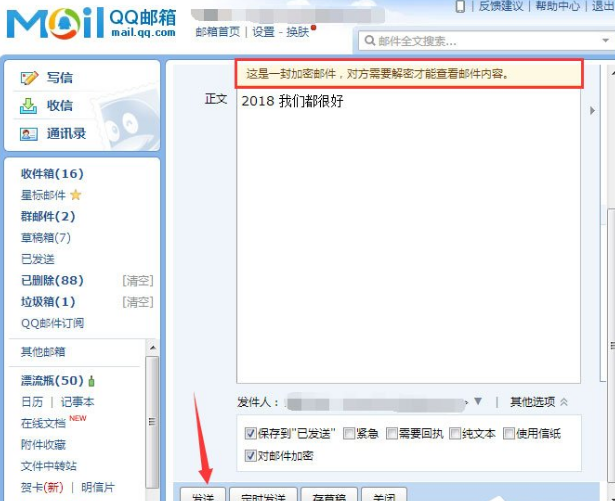Open the 草稿箱(7) folder
Screen dimensions: 615x501
coord(45,238)
